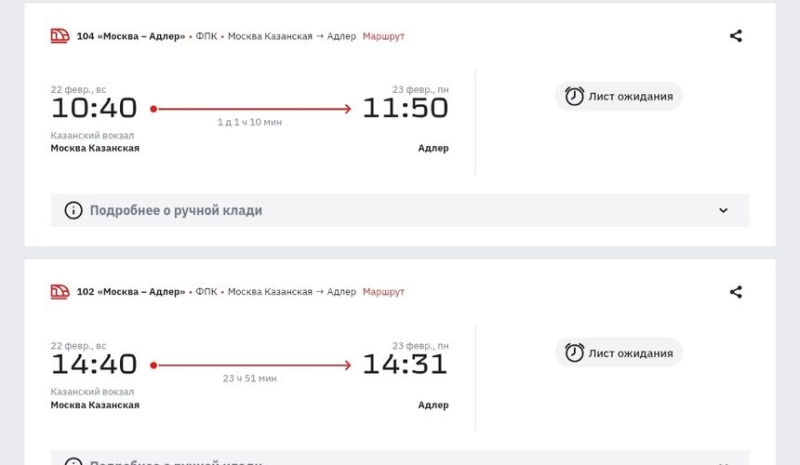The height and width of the screenshot is (465, 800).
Task: Click train title 104 «Москва – Адлер»
Action: coord(131,36)
